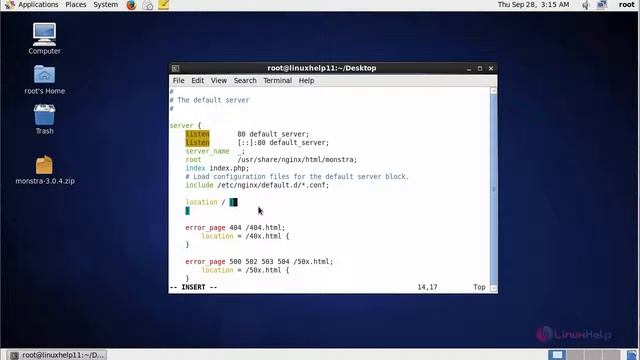Open the terminal Search menu
Screen dimensions: 640x360
[245, 80]
